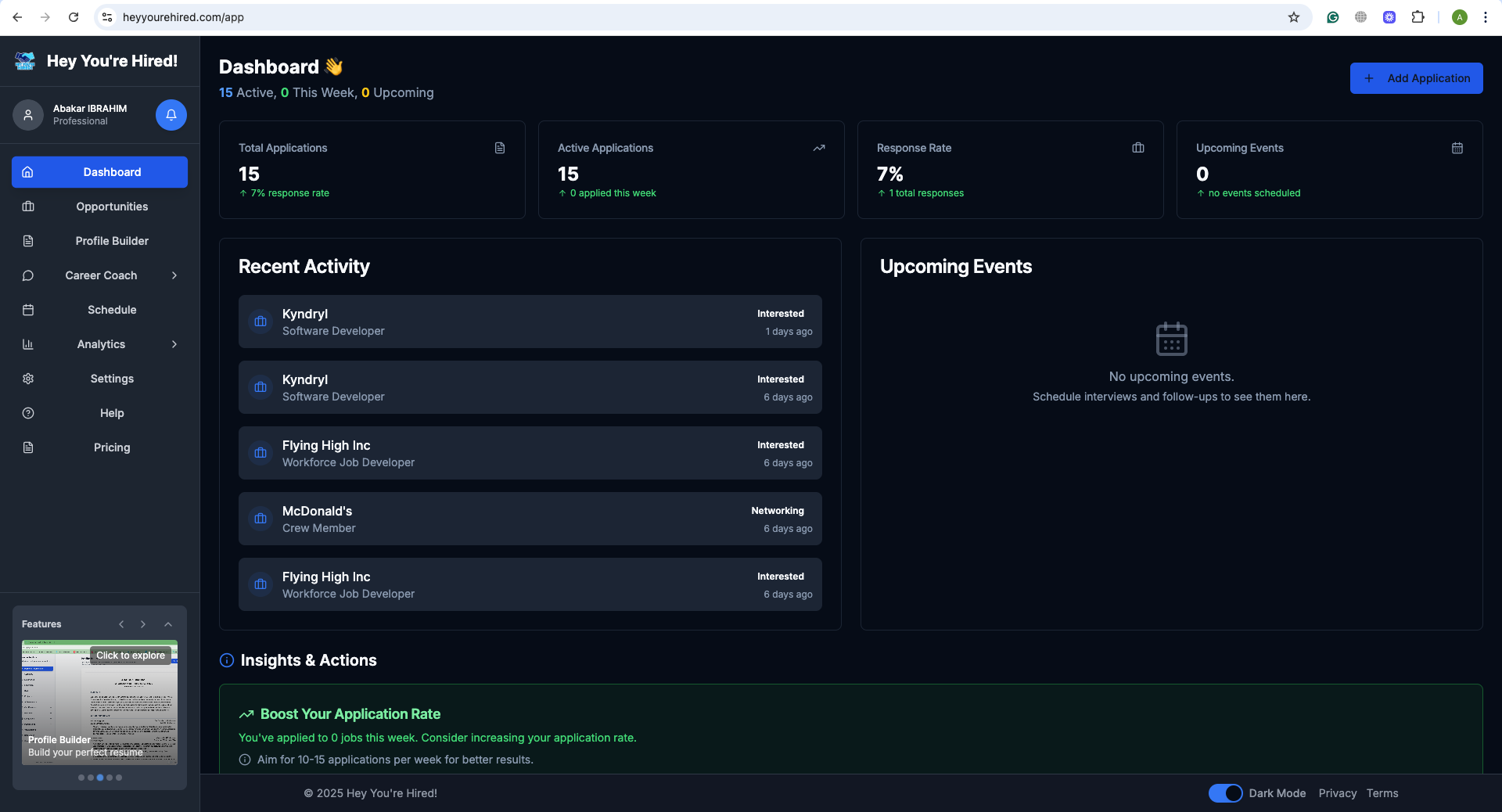Click the Upcoming Events card calendar icon
1502x812 pixels.
pyautogui.click(x=1457, y=148)
